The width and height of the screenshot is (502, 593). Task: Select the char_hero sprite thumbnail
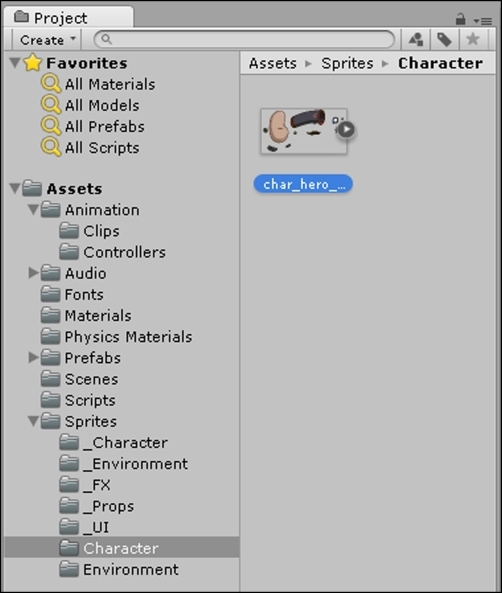click(304, 131)
